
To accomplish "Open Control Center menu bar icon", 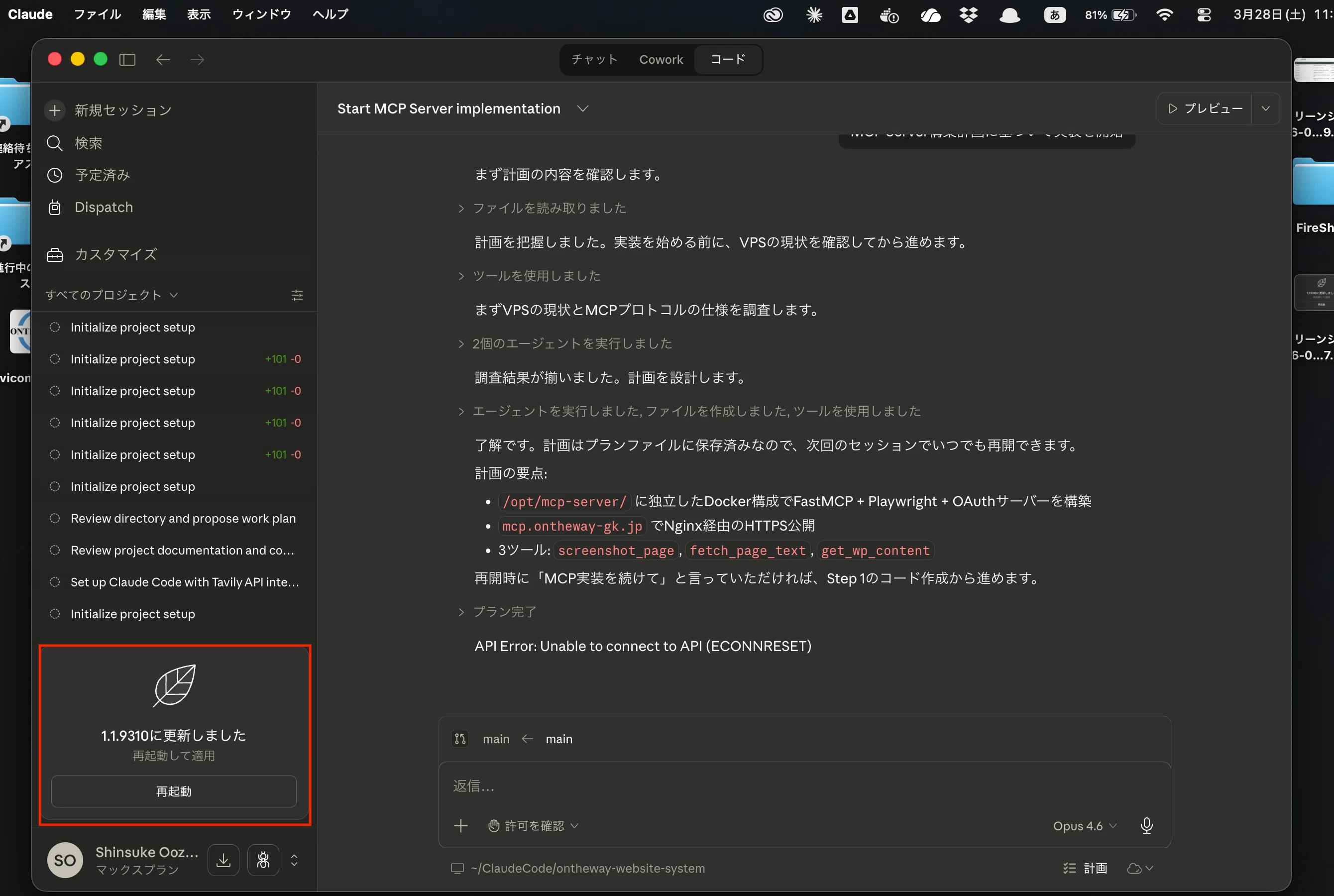I will click(x=1204, y=15).
